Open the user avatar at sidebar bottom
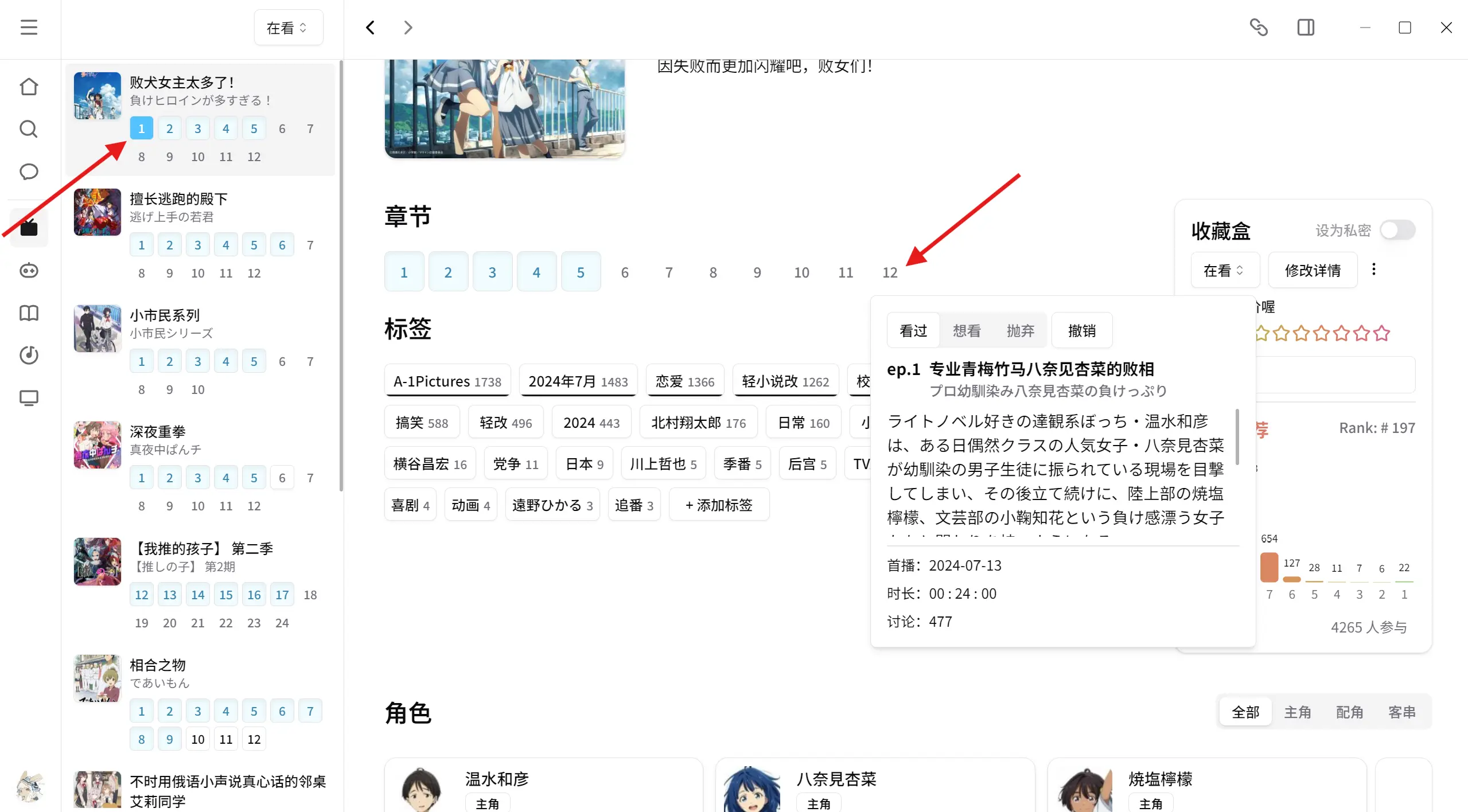The height and width of the screenshot is (812, 1468). point(30,786)
